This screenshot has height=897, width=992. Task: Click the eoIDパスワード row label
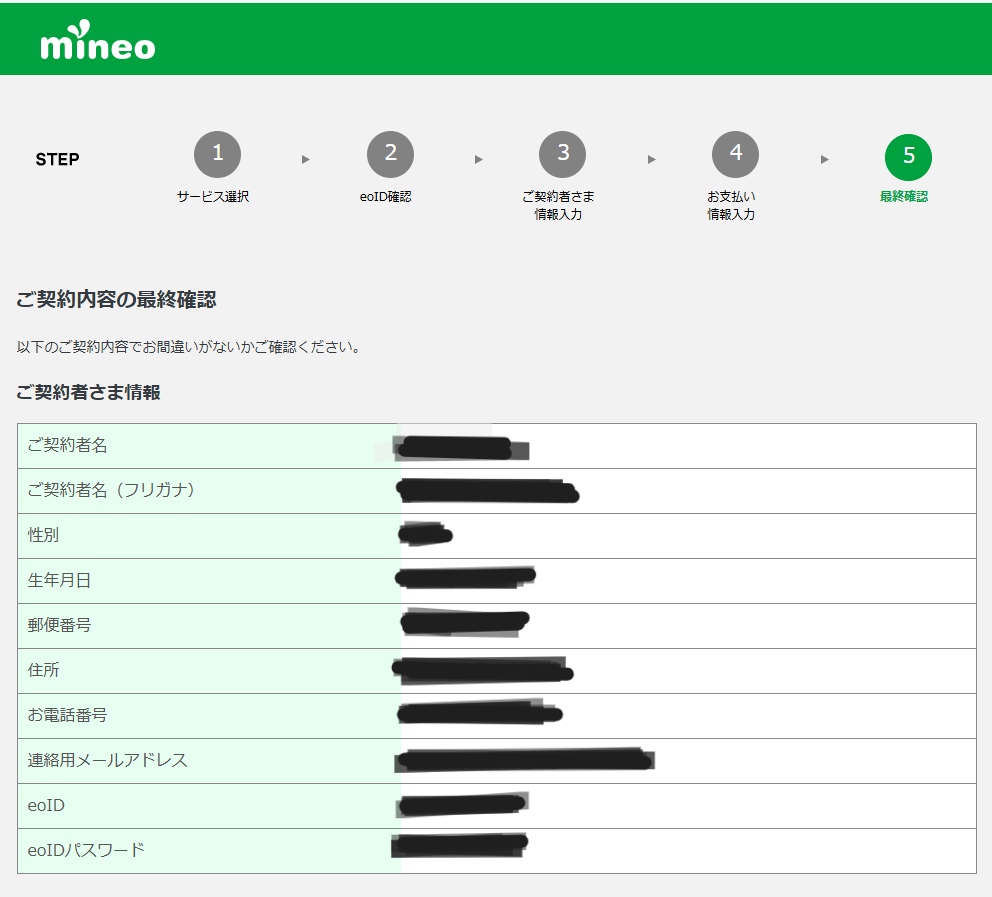pos(86,850)
